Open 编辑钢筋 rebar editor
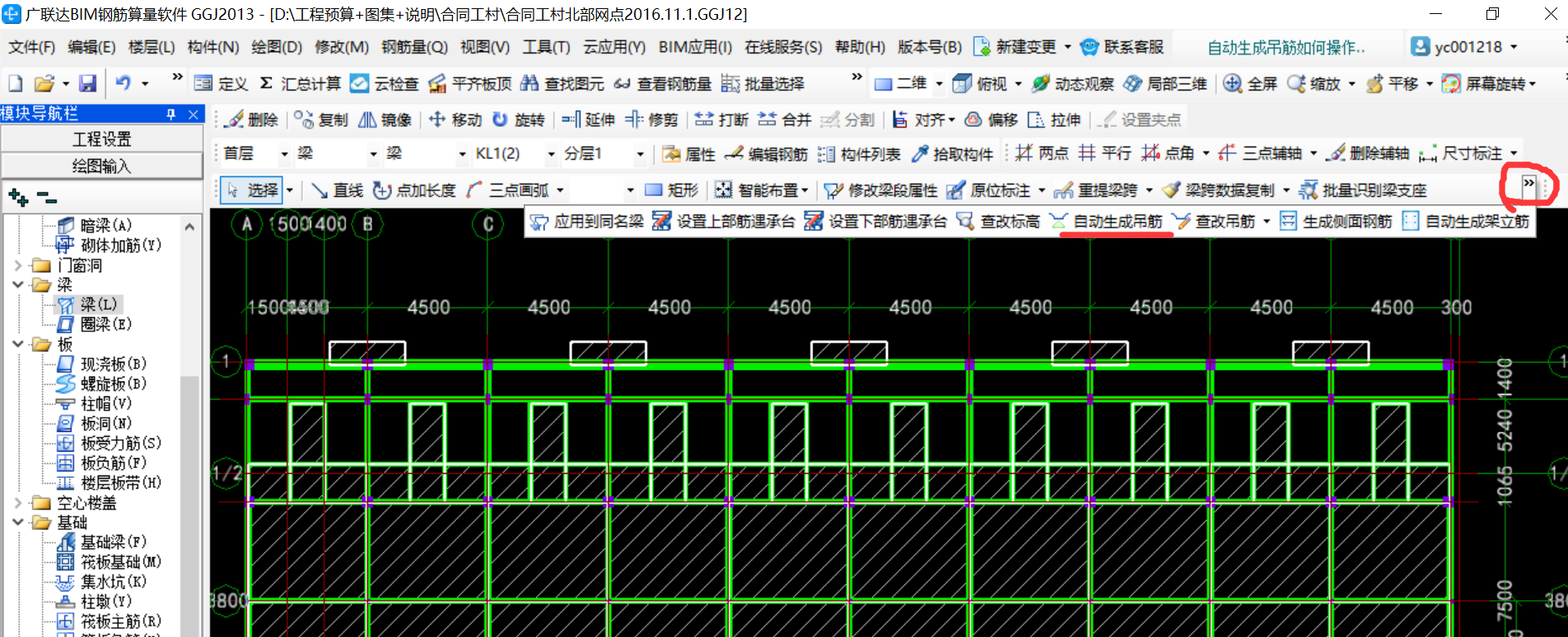 766,154
